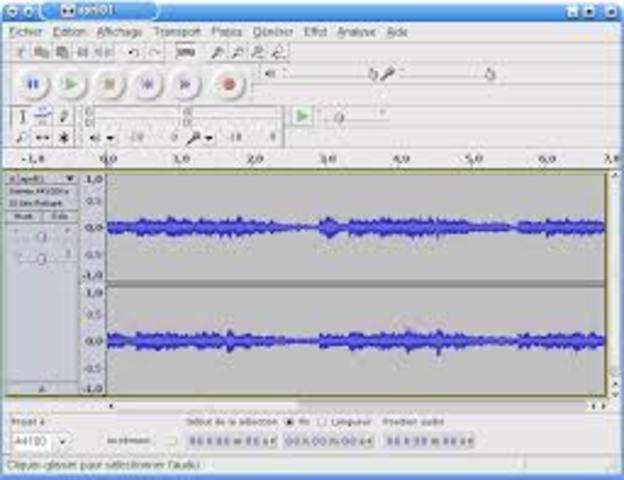Click the Copy icon in edit toolbar
Image resolution: width=624 pixels, height=480 pixels.
pyautogui.click(x=41, y=52)
